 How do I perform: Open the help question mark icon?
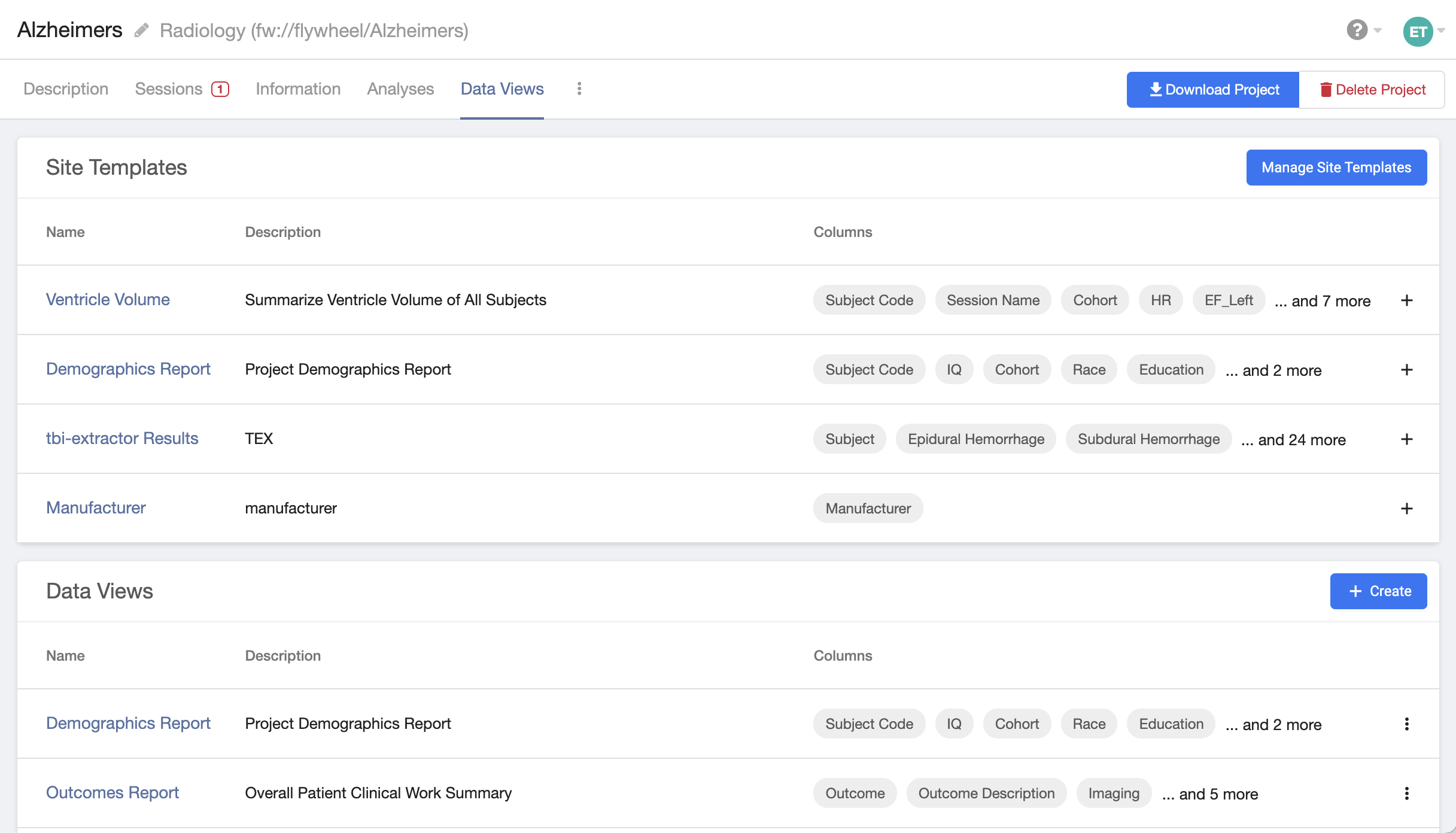1356,29
